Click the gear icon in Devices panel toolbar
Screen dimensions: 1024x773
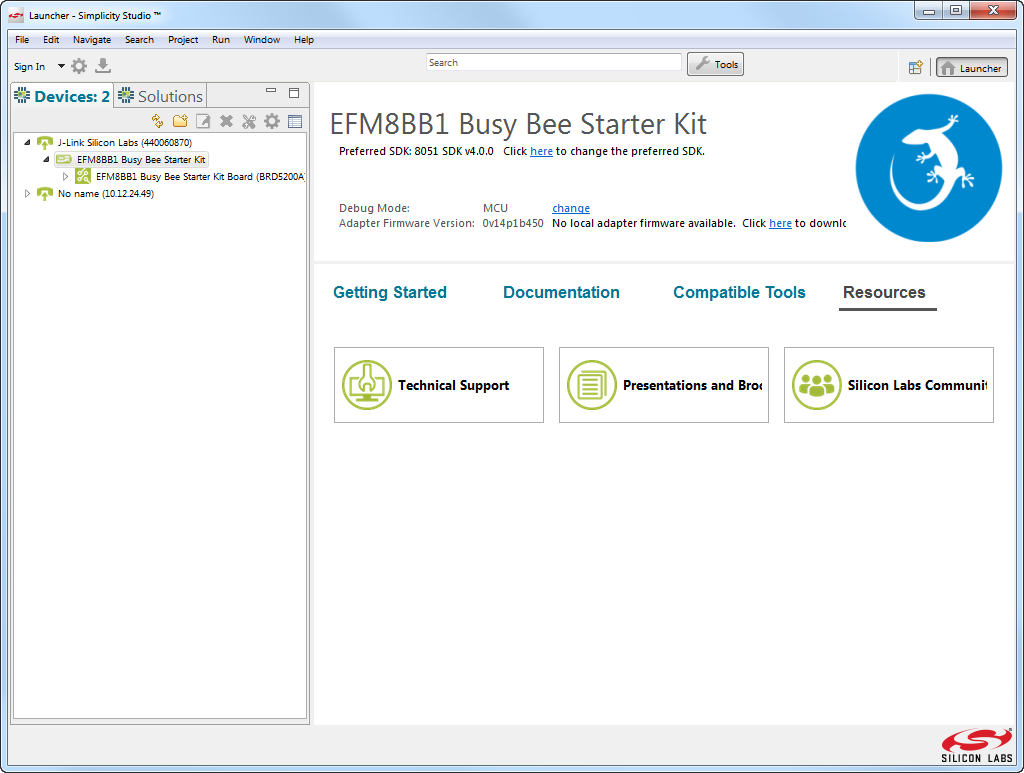[272, 121]
